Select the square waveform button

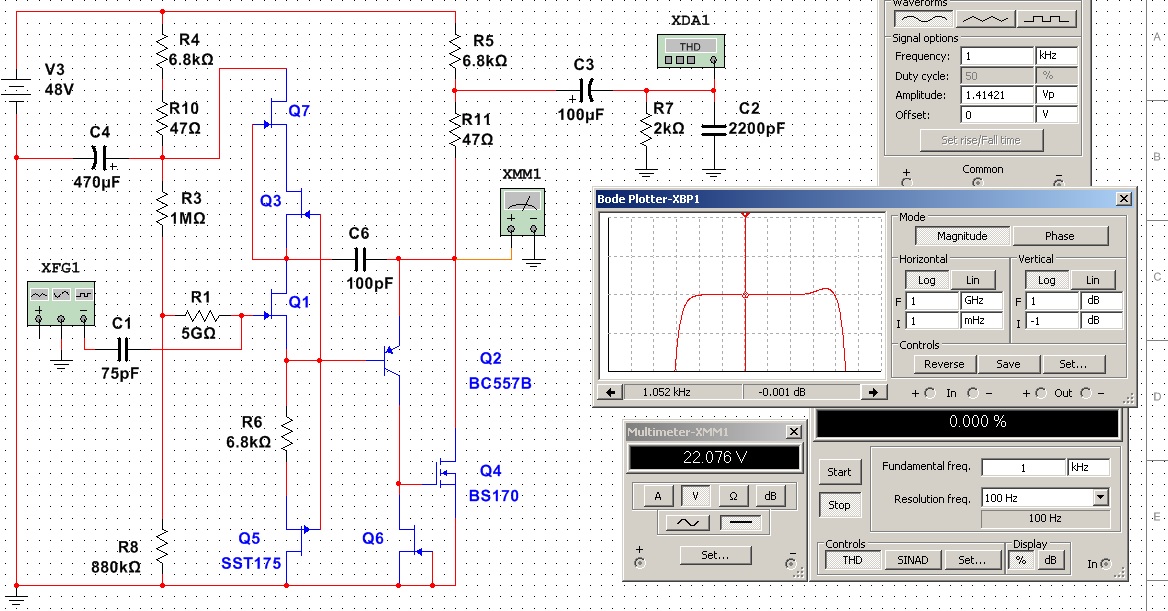pyautogui.click(x=1047, y=17)
